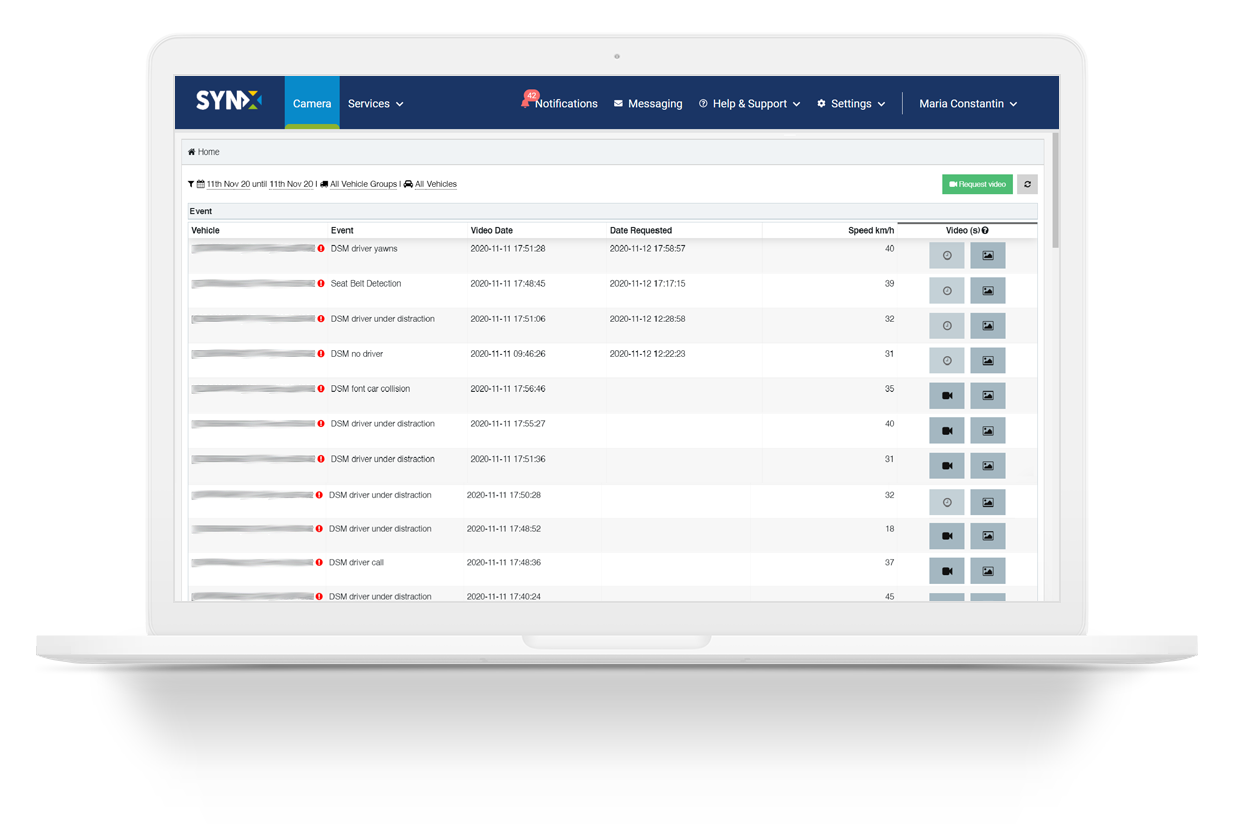Screen dimensions: 1241x830
Task: Click pending clock icon for DSM no driver
Action: point(947,361)
